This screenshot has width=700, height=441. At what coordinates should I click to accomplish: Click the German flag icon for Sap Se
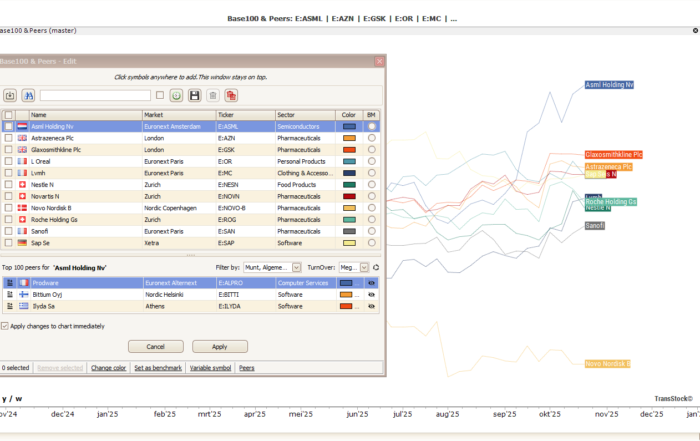[x=22, y=243]
